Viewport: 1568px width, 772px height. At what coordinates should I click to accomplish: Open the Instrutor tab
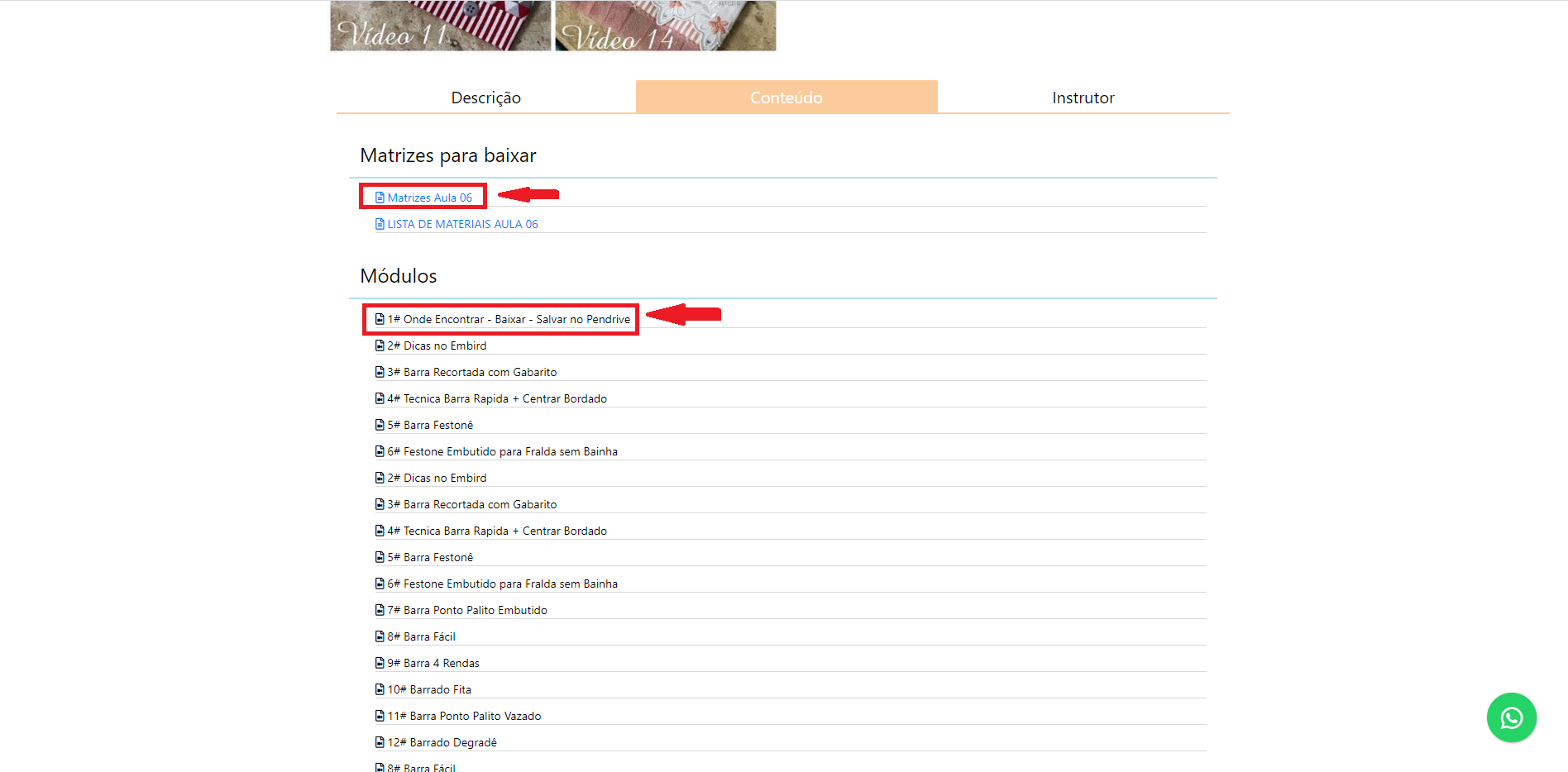pyautogui.click(x=1083, y=98)
